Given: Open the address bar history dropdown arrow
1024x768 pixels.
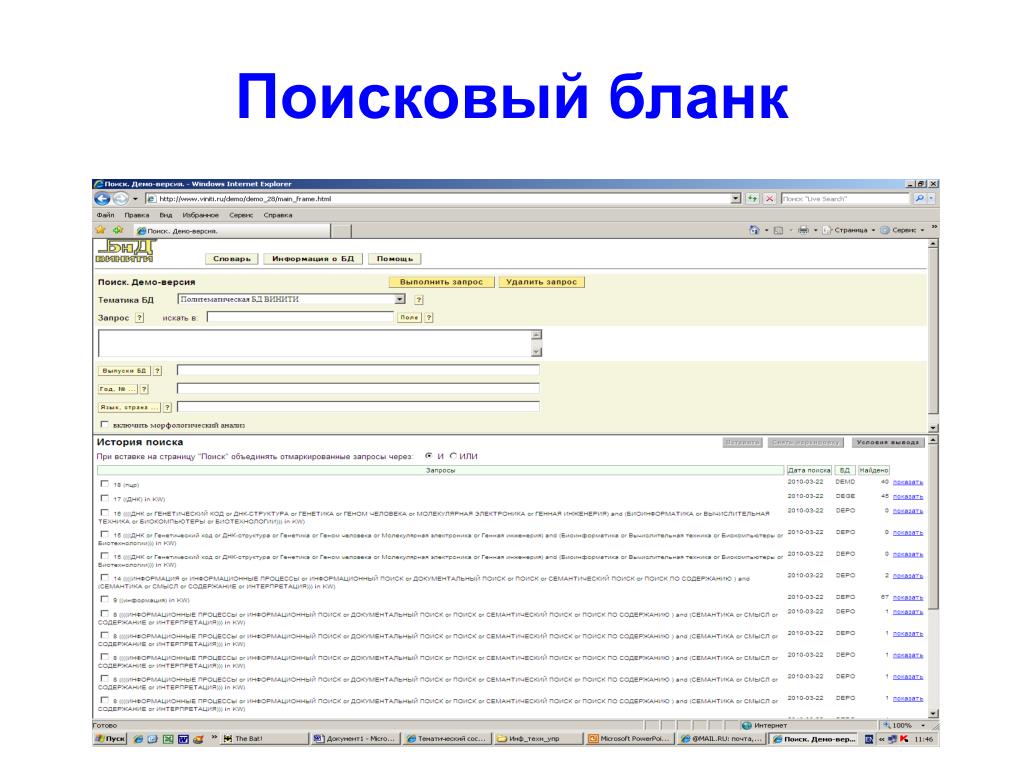Looking at the screenshot, I should pos(736,199).
